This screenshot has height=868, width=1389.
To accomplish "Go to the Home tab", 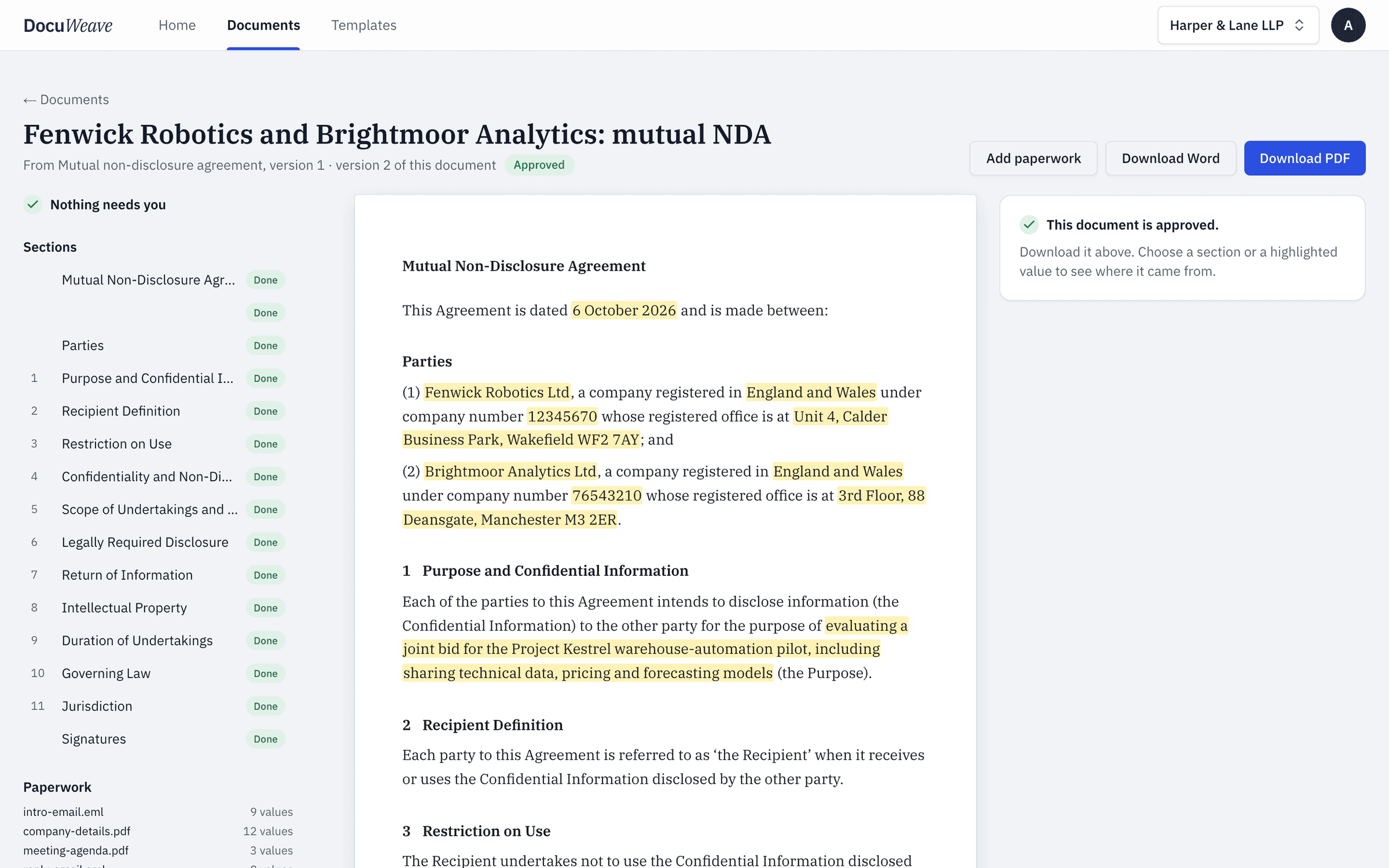I will click(177, 25).
